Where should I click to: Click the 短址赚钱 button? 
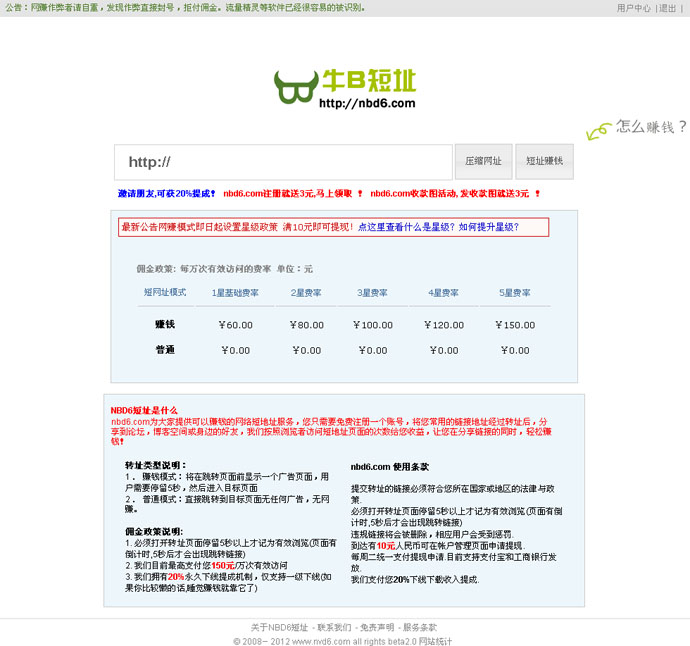click(544, 161)
